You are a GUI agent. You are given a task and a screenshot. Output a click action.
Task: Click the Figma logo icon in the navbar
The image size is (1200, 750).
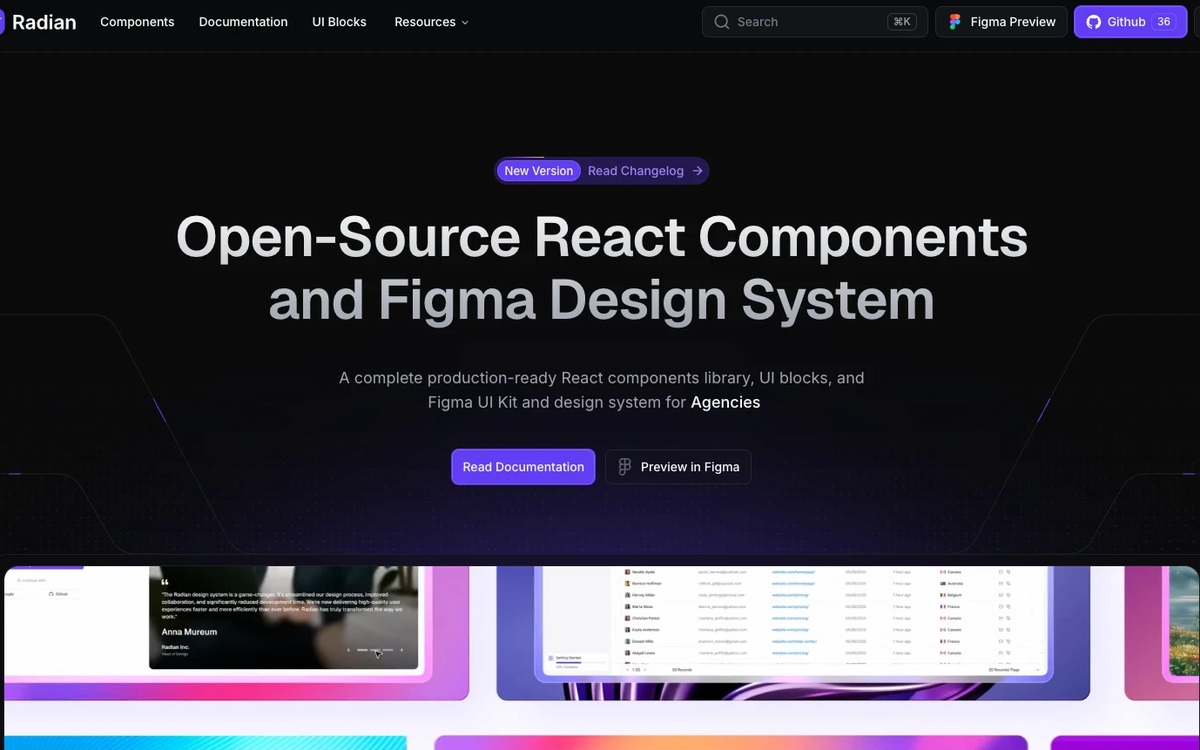point(955,22)
